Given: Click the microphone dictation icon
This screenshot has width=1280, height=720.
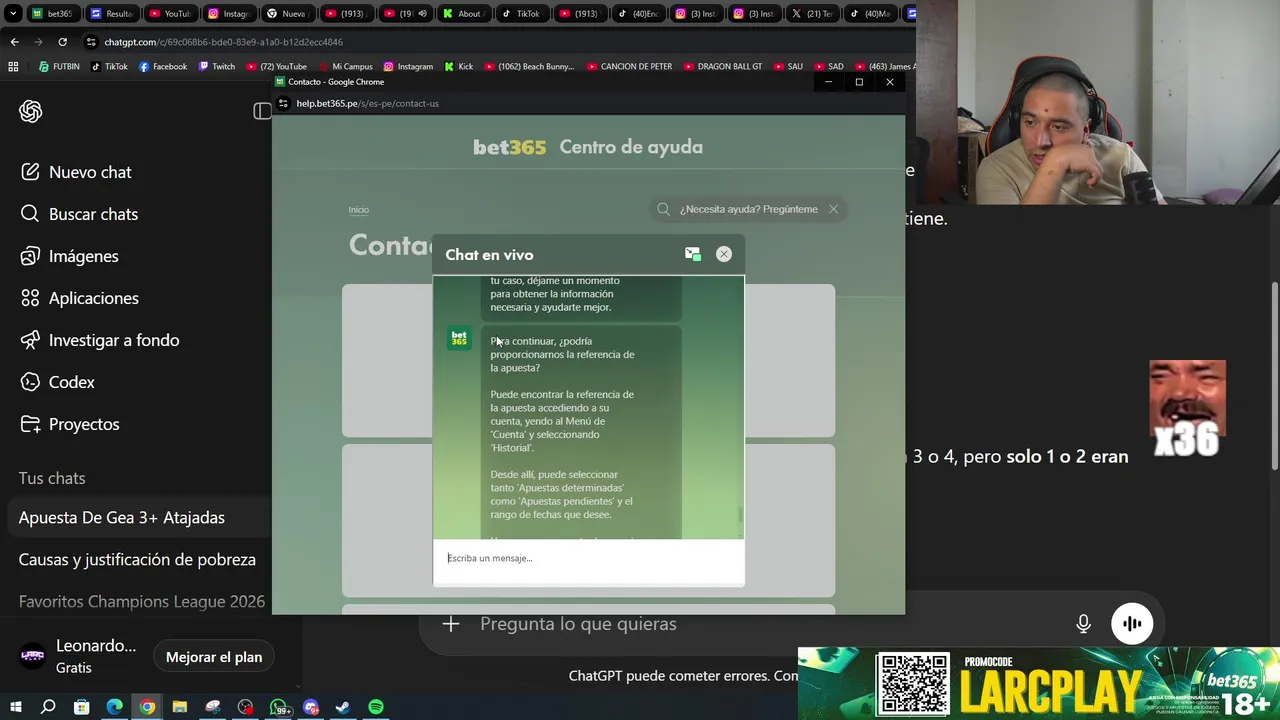Looking at the screenshot, I should click(x=1083, y=624).
